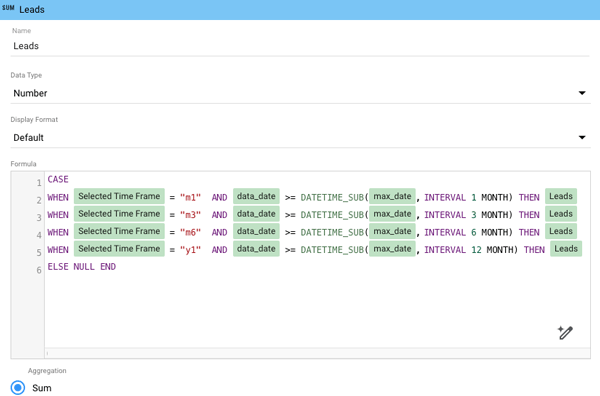
Task: Expand the Display Format dropdown arrow
Action: tap(582, 137)
